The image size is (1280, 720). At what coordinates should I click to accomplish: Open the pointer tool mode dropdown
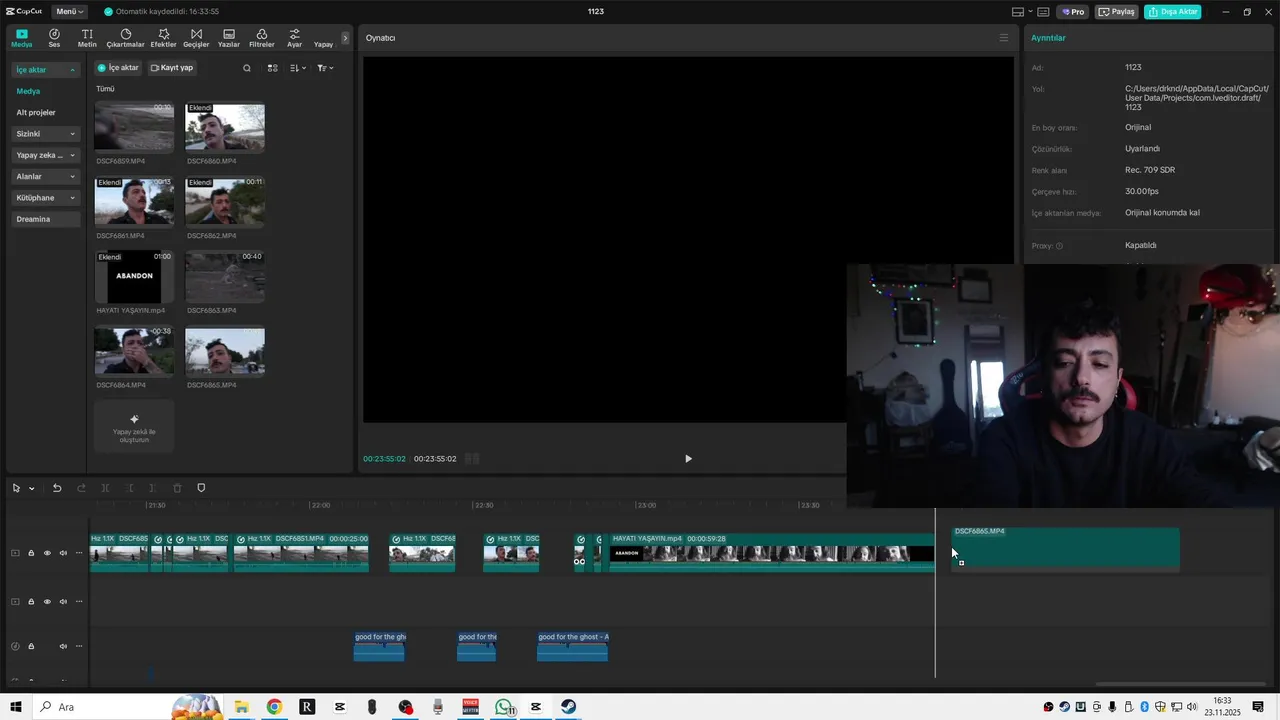tap(32, 489)
